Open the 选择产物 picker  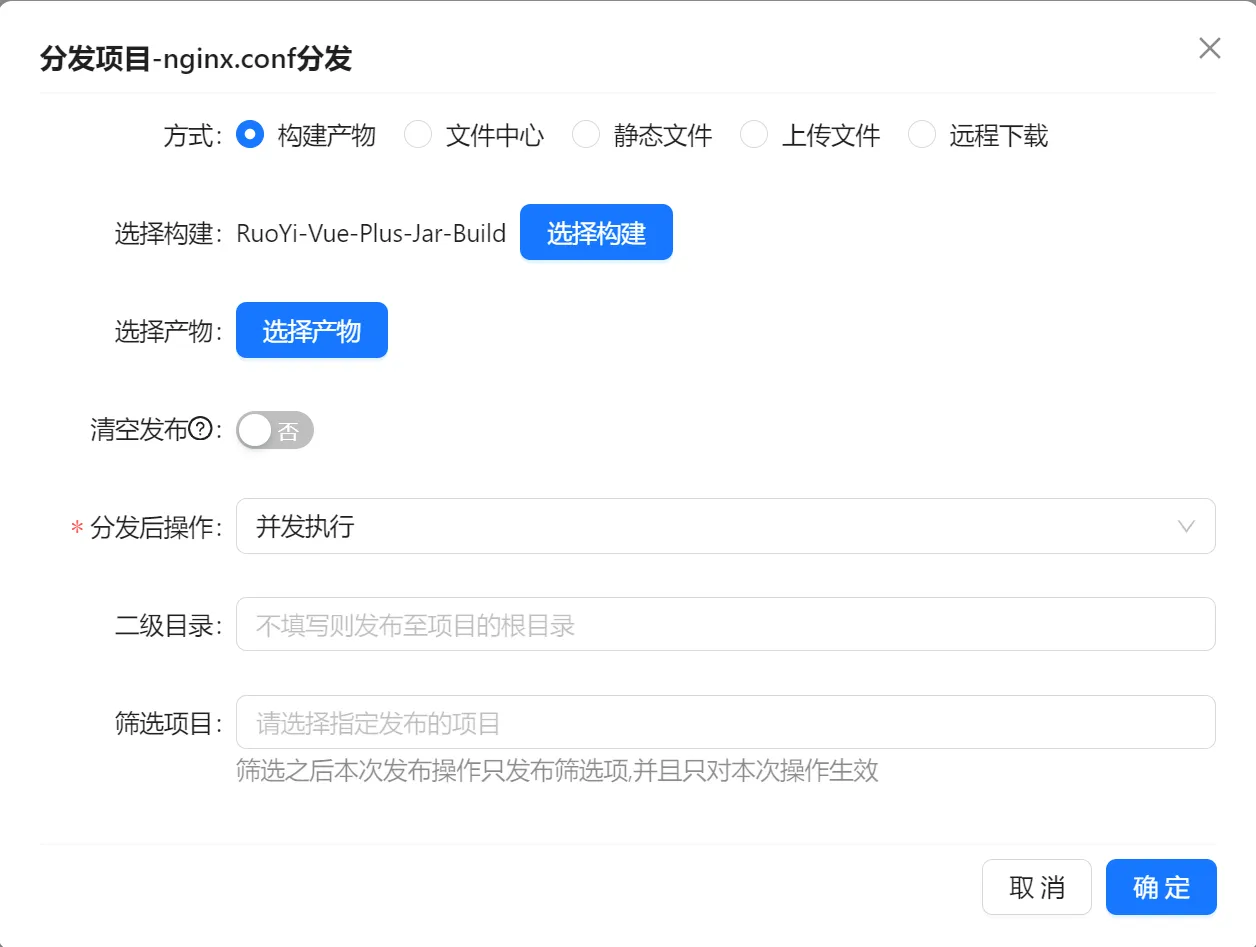pos(311,330)
